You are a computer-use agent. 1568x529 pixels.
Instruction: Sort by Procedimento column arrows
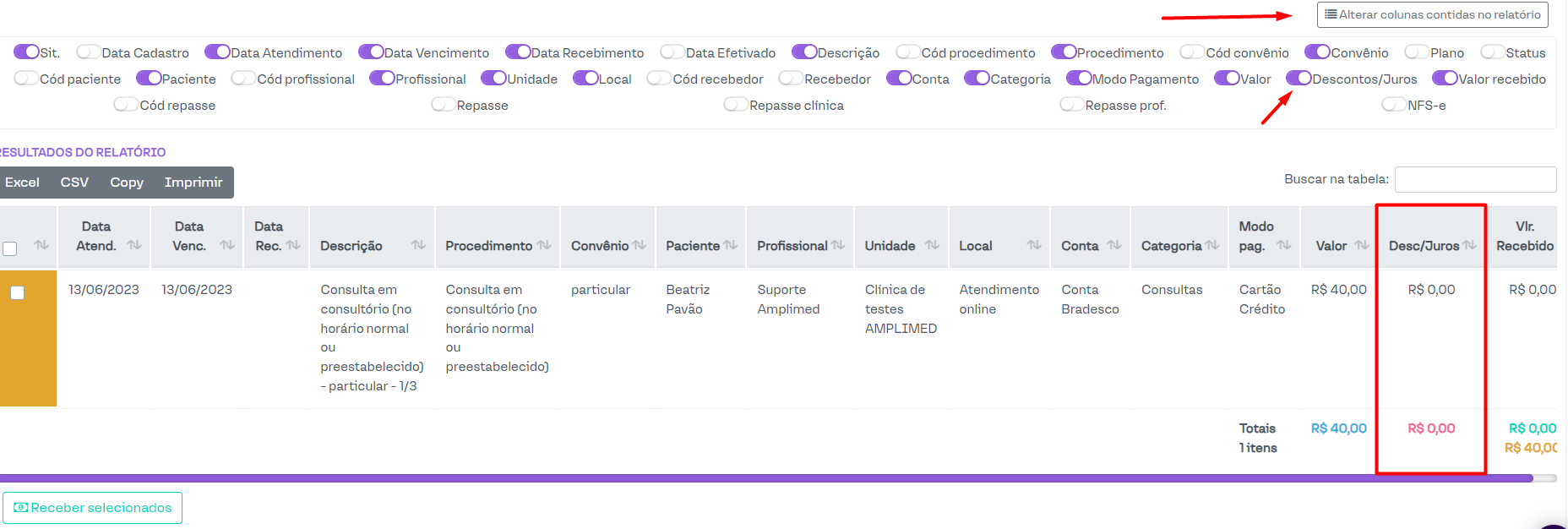(544, 245)
